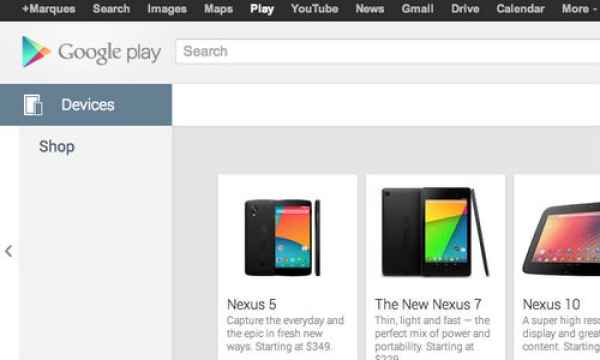Collapse the sidebar with the left chevron
The image size is (600, 360).
[x=8, y=251]
